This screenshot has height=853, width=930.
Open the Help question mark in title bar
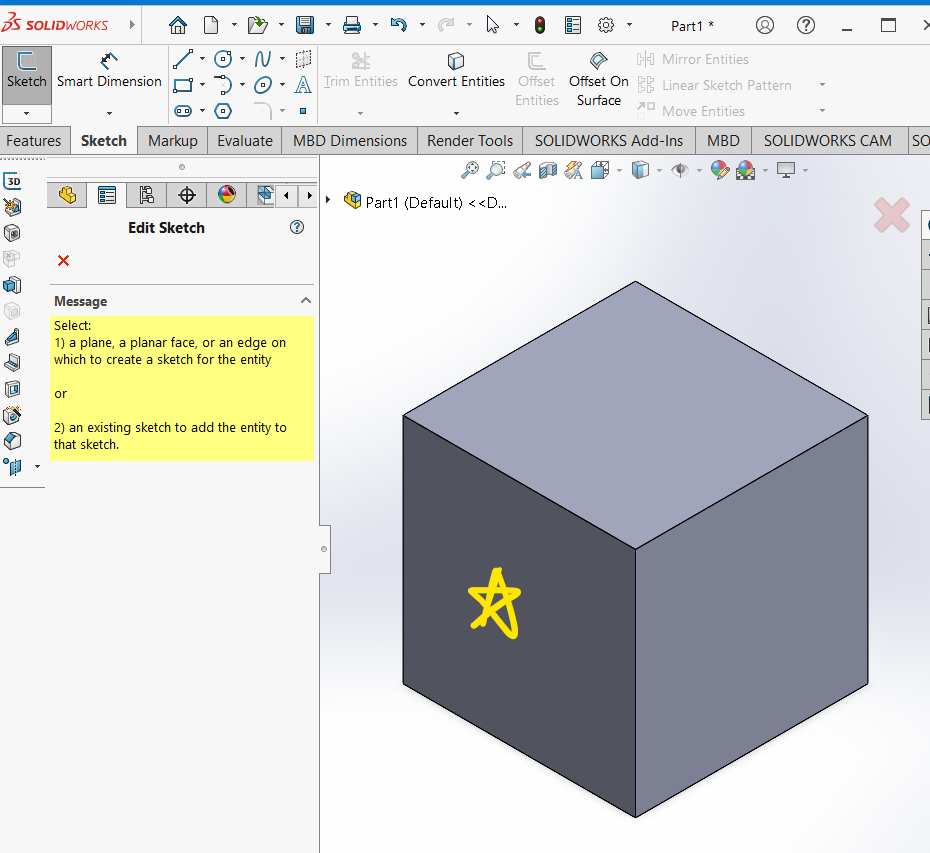tap(805, 25)
